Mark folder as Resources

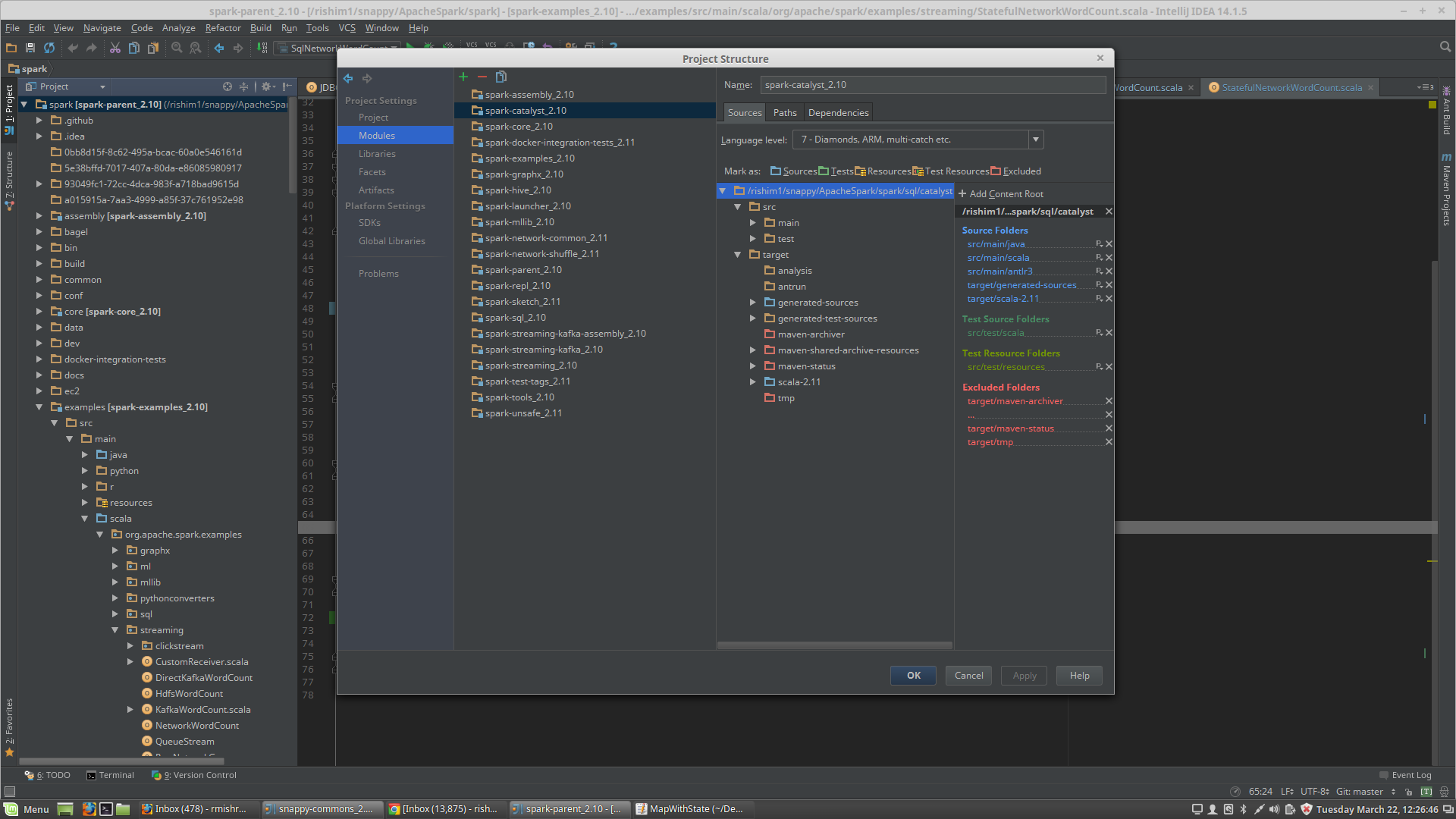click(883, 171)
